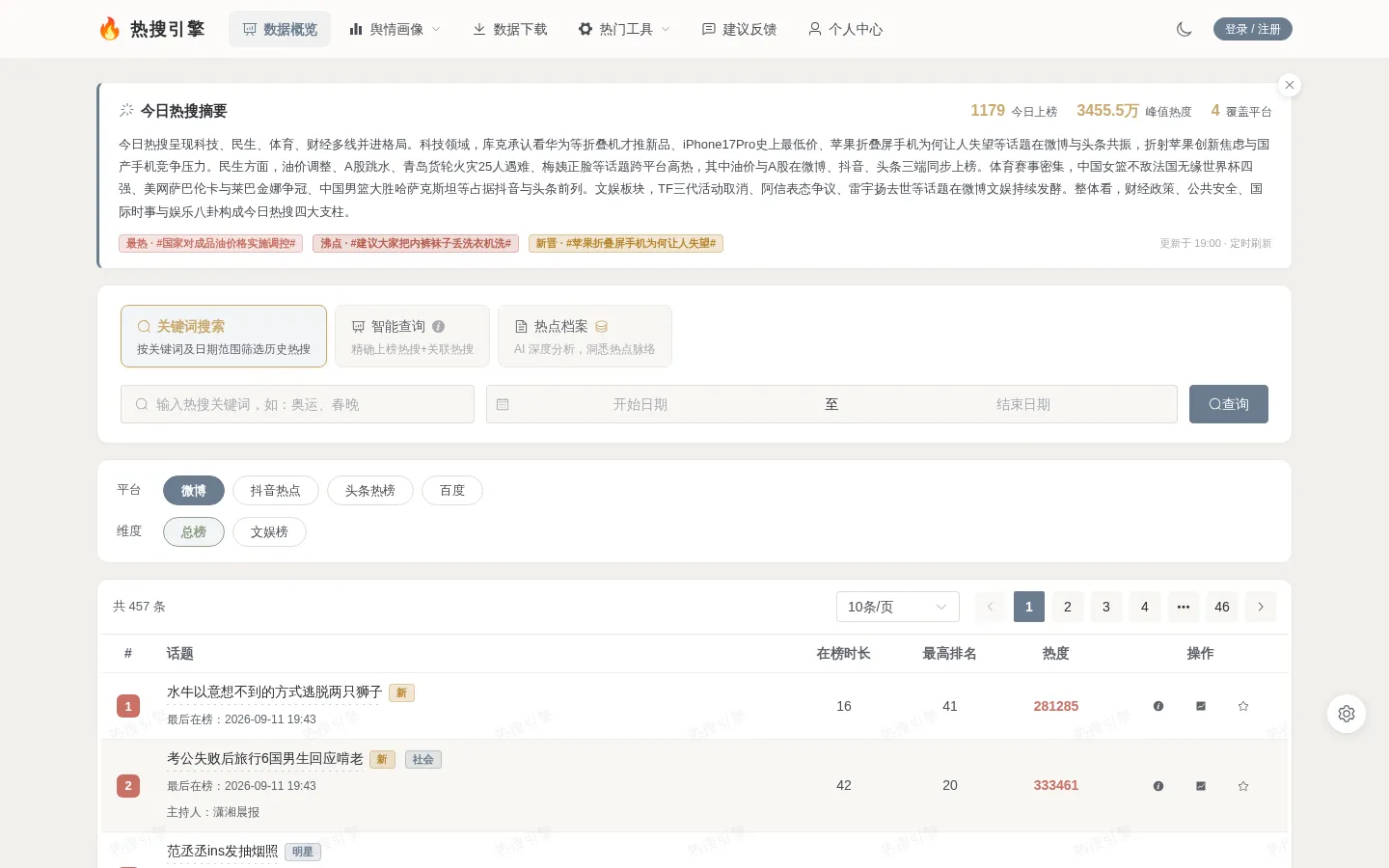This screenshot has width=1389, height=868.
Task: Open the 个人中心 nav item
Action: click(x=846, y=29)
